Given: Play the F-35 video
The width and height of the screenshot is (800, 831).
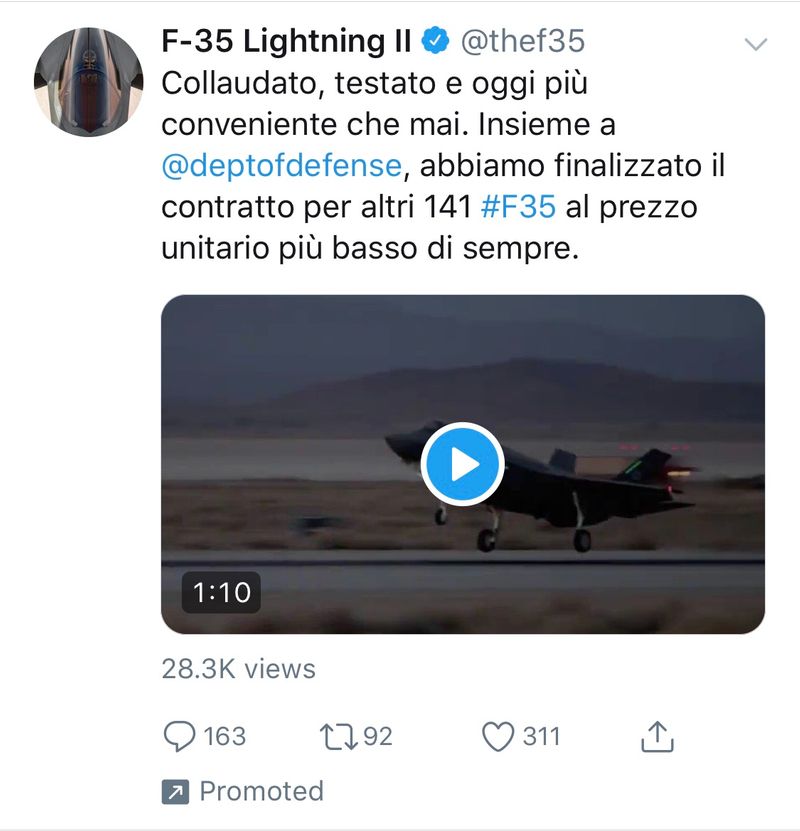Looking at the screenshot, I should click(x=462, y=464).
